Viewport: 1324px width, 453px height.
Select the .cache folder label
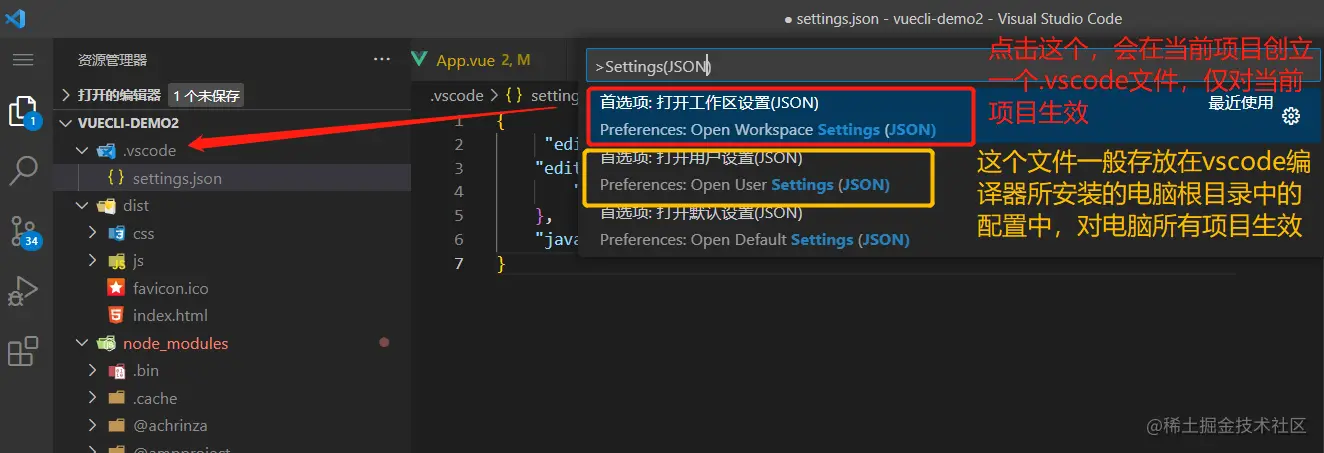(155, 398)
